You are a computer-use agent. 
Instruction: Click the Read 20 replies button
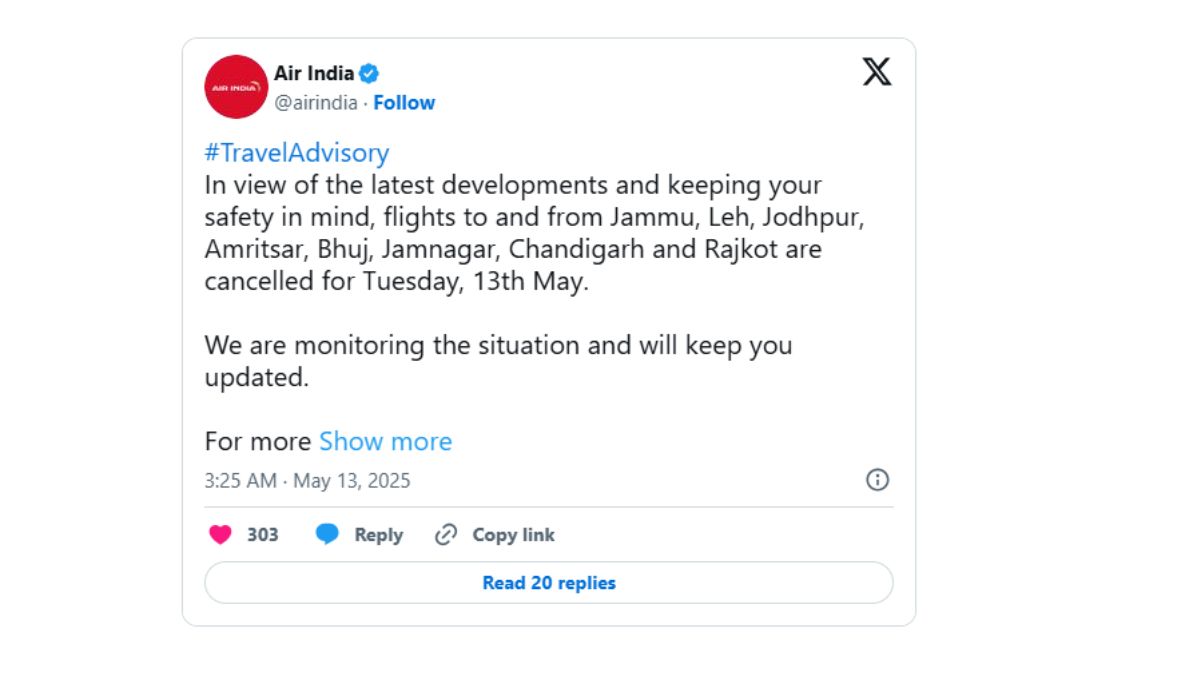point(549,583)
